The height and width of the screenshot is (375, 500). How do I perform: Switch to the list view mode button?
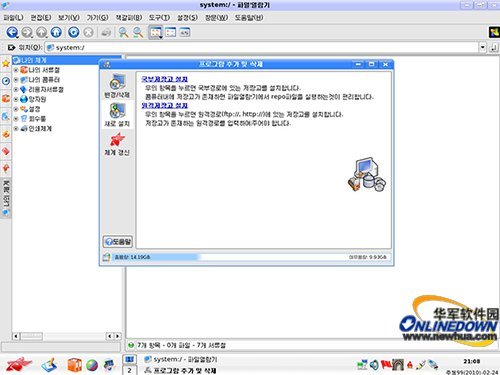tap(170, 32)
